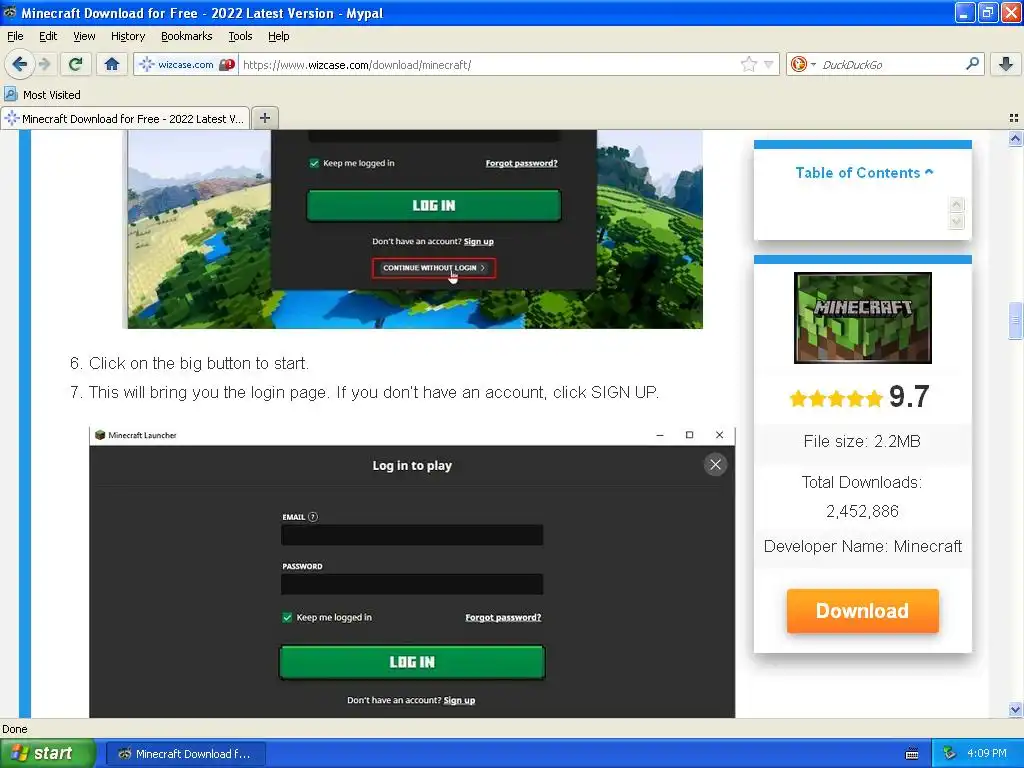
Task: Open the Edit menu
Action: (x=48, y=36)
